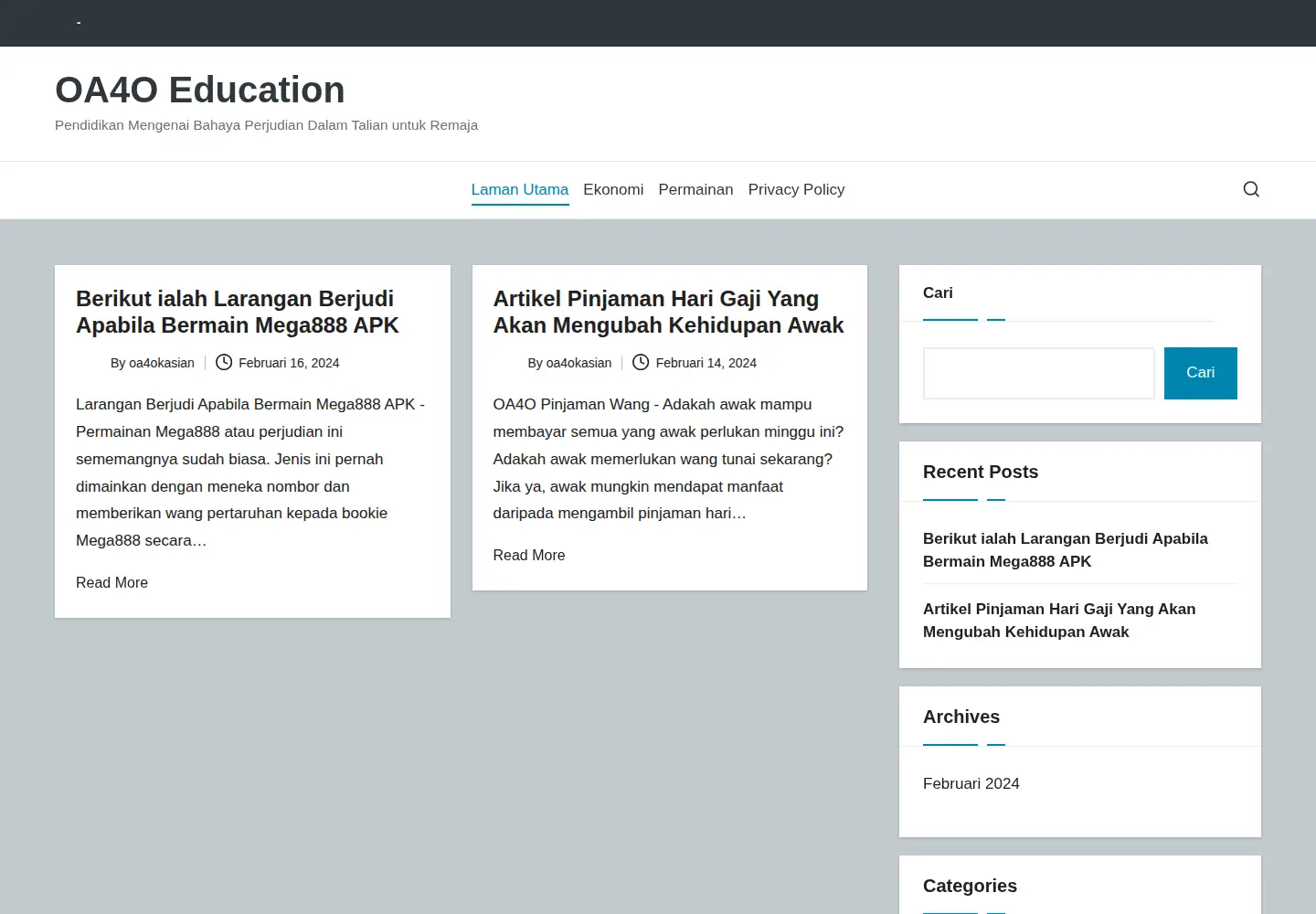Open post title Berikut ialah Larangan Berjudi
This screenshot has width=1316, height=914.
pyautogui.click(x=238, y=312)
